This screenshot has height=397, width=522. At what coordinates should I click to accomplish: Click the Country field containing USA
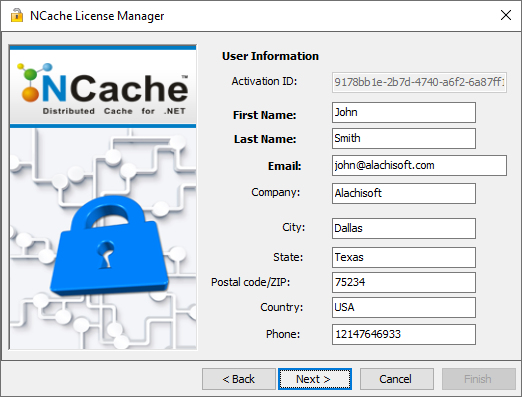(x=404, y=307)
